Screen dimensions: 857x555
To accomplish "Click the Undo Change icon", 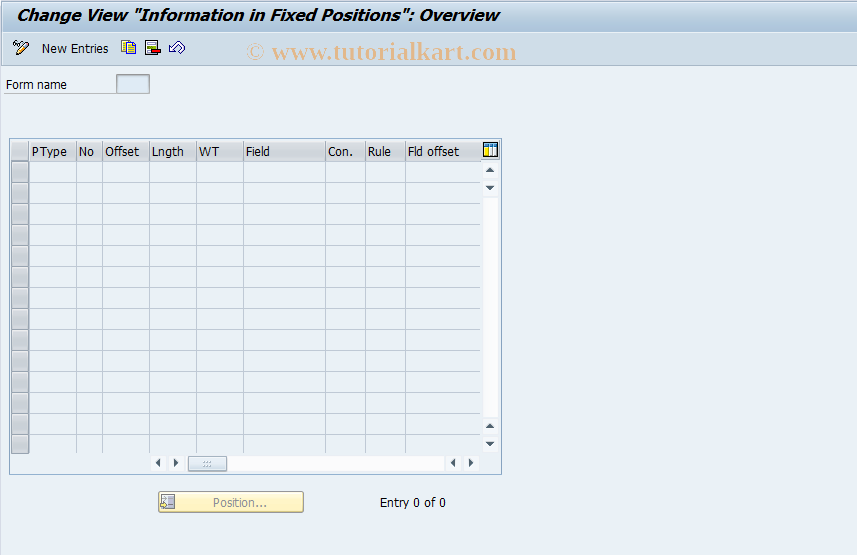I will 177,48.
